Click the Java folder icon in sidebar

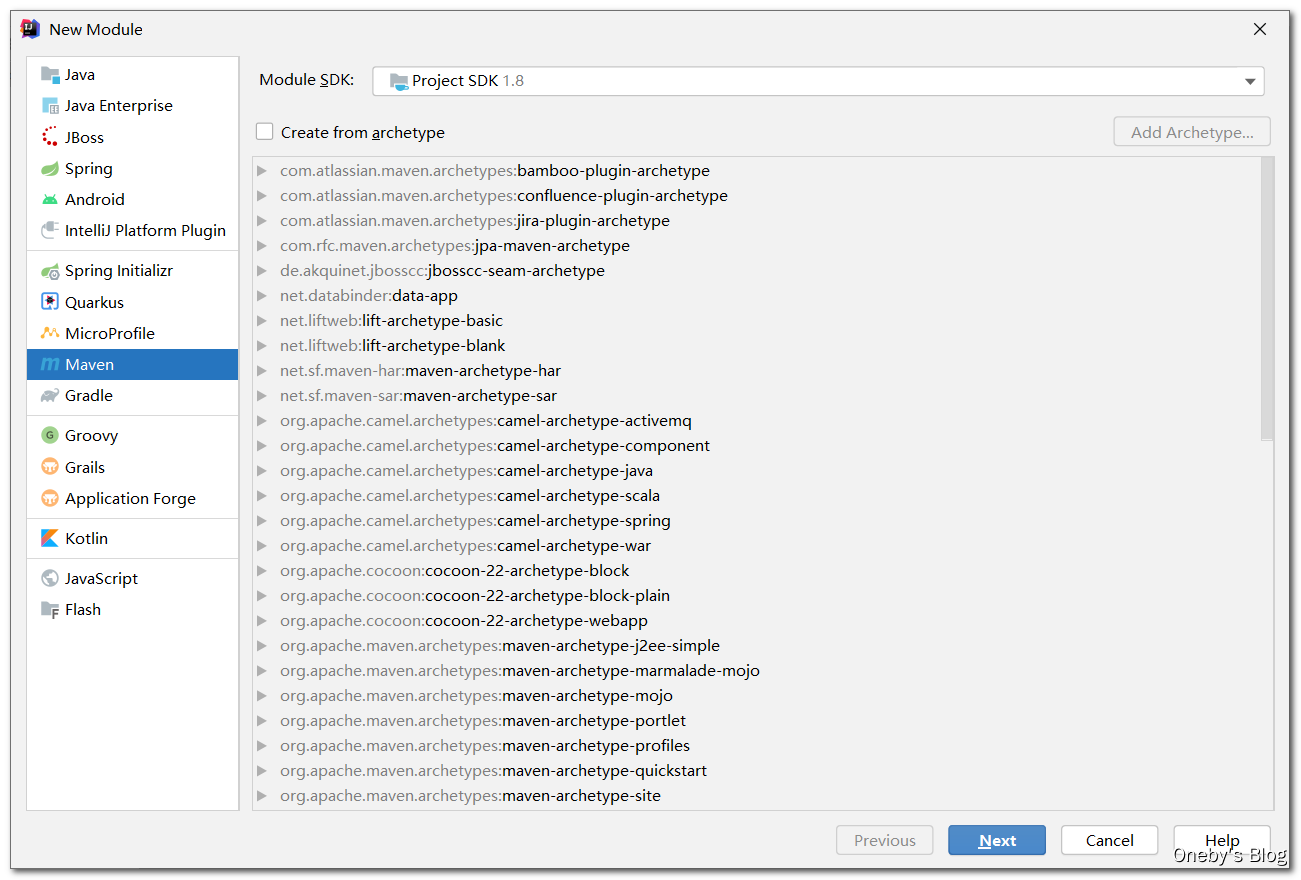click(x=50, y=74)
